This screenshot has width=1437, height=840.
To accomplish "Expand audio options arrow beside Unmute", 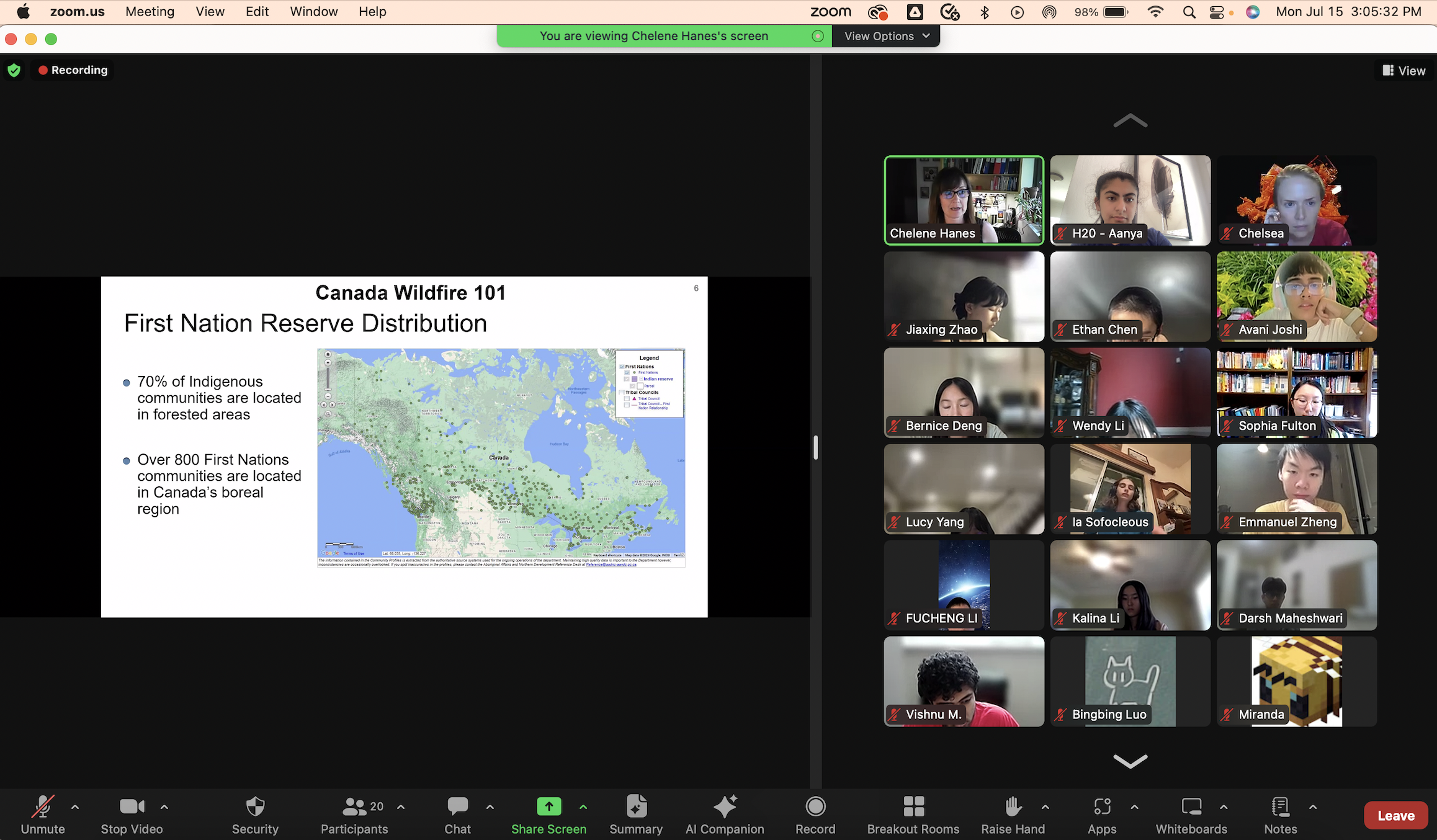I will click(75, 807).
